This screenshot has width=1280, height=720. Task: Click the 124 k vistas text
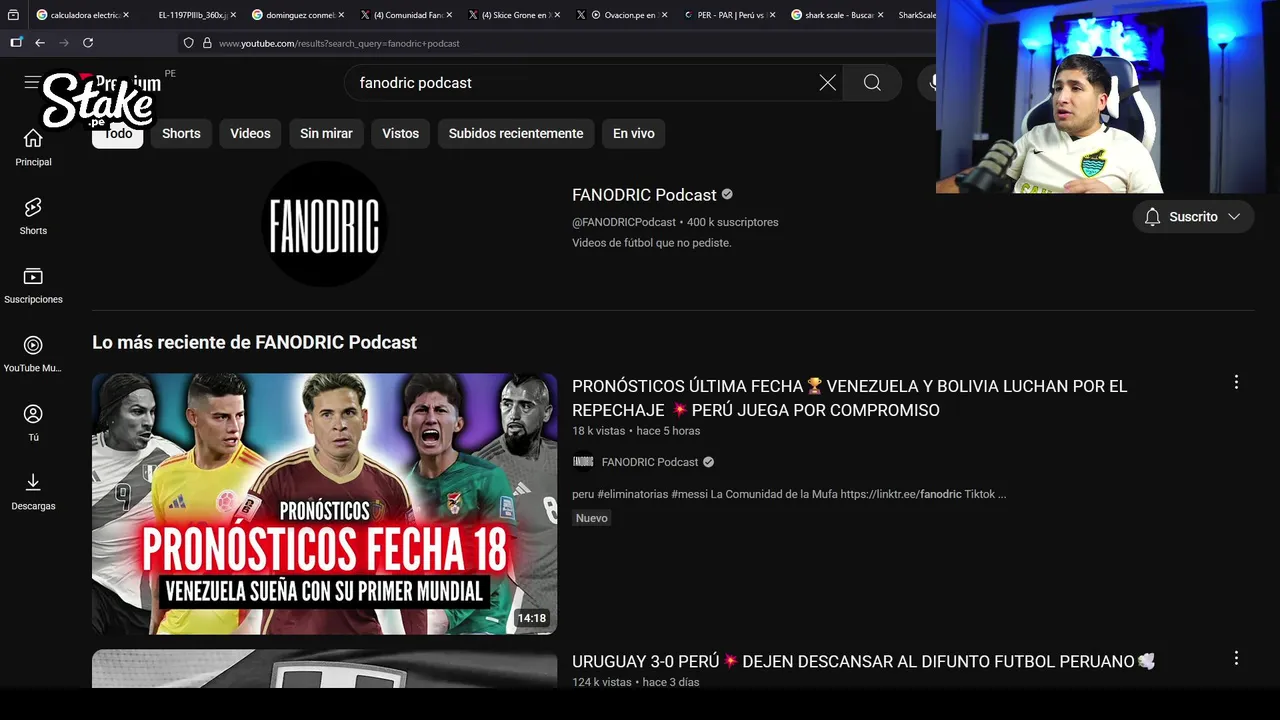point(602,682)
